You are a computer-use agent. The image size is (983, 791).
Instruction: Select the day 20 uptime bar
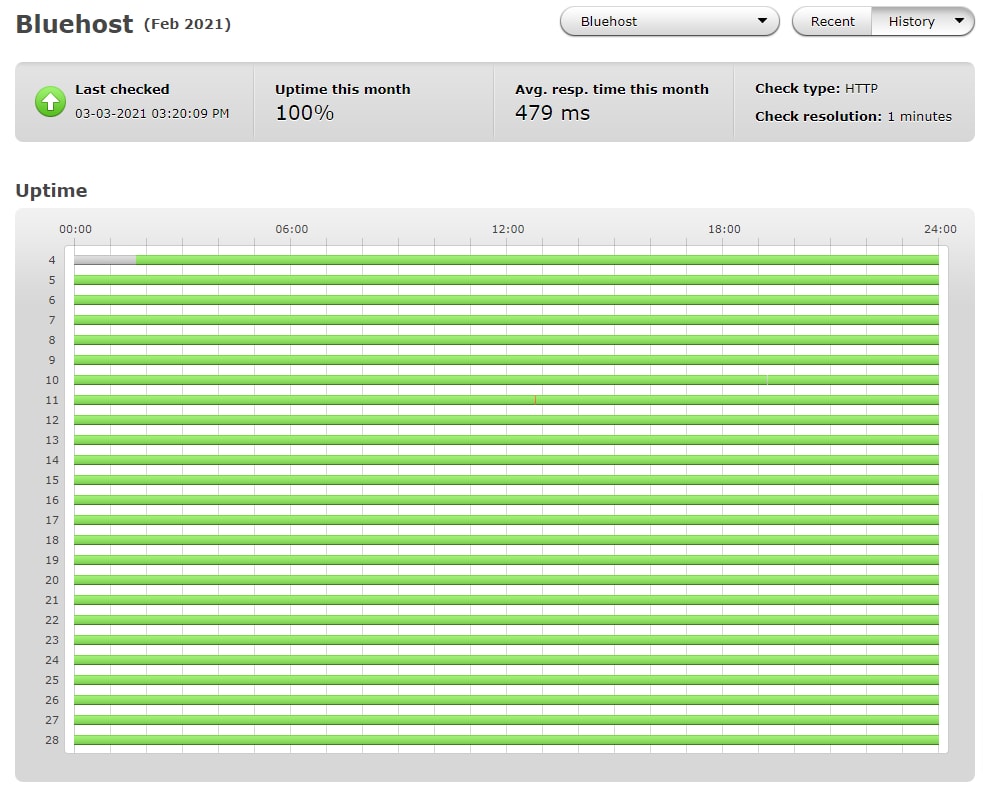(506, 580)
